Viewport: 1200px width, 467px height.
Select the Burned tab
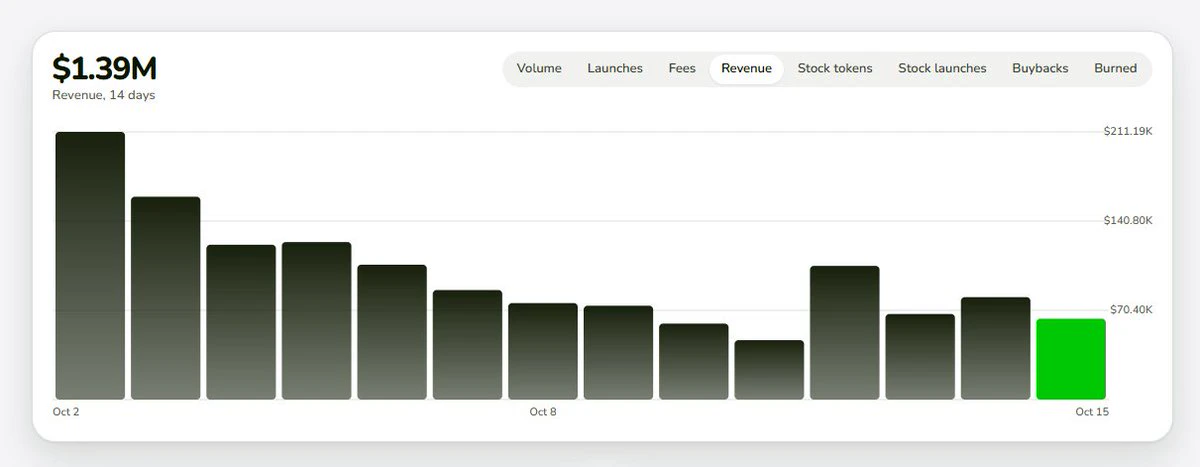tap(1115, 69)
